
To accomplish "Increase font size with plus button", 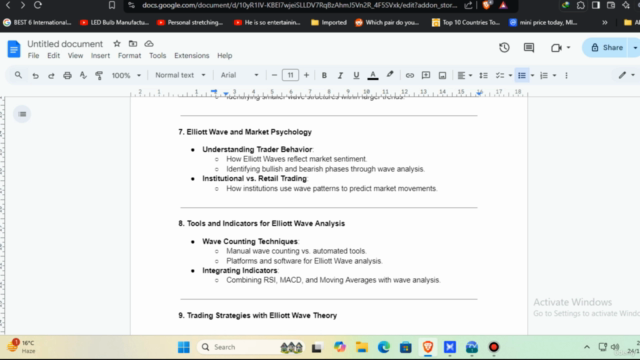I will coord(306,75).
